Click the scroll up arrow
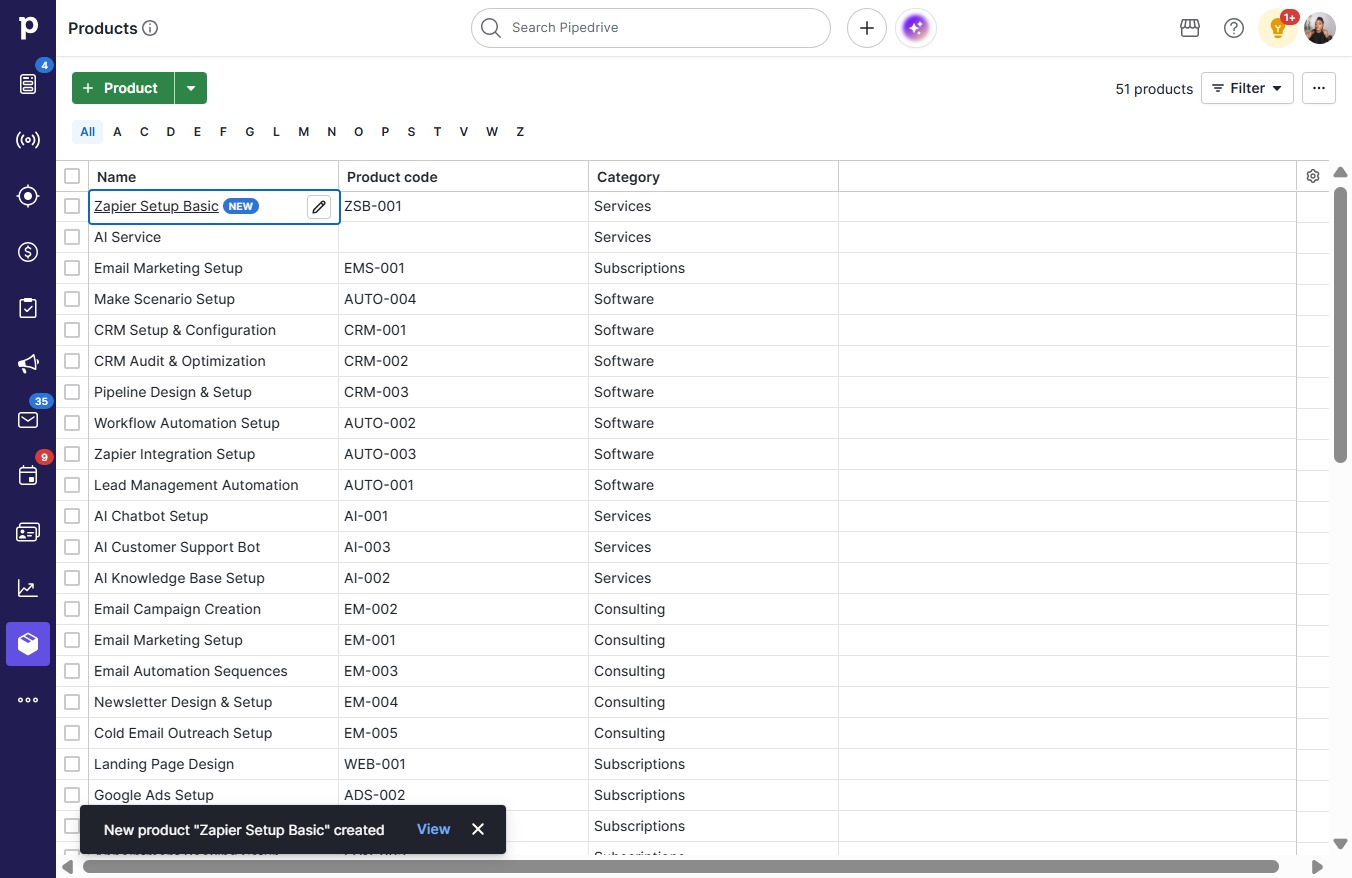This screenshot has width=1352, height=878. (x=1340, y=172)
